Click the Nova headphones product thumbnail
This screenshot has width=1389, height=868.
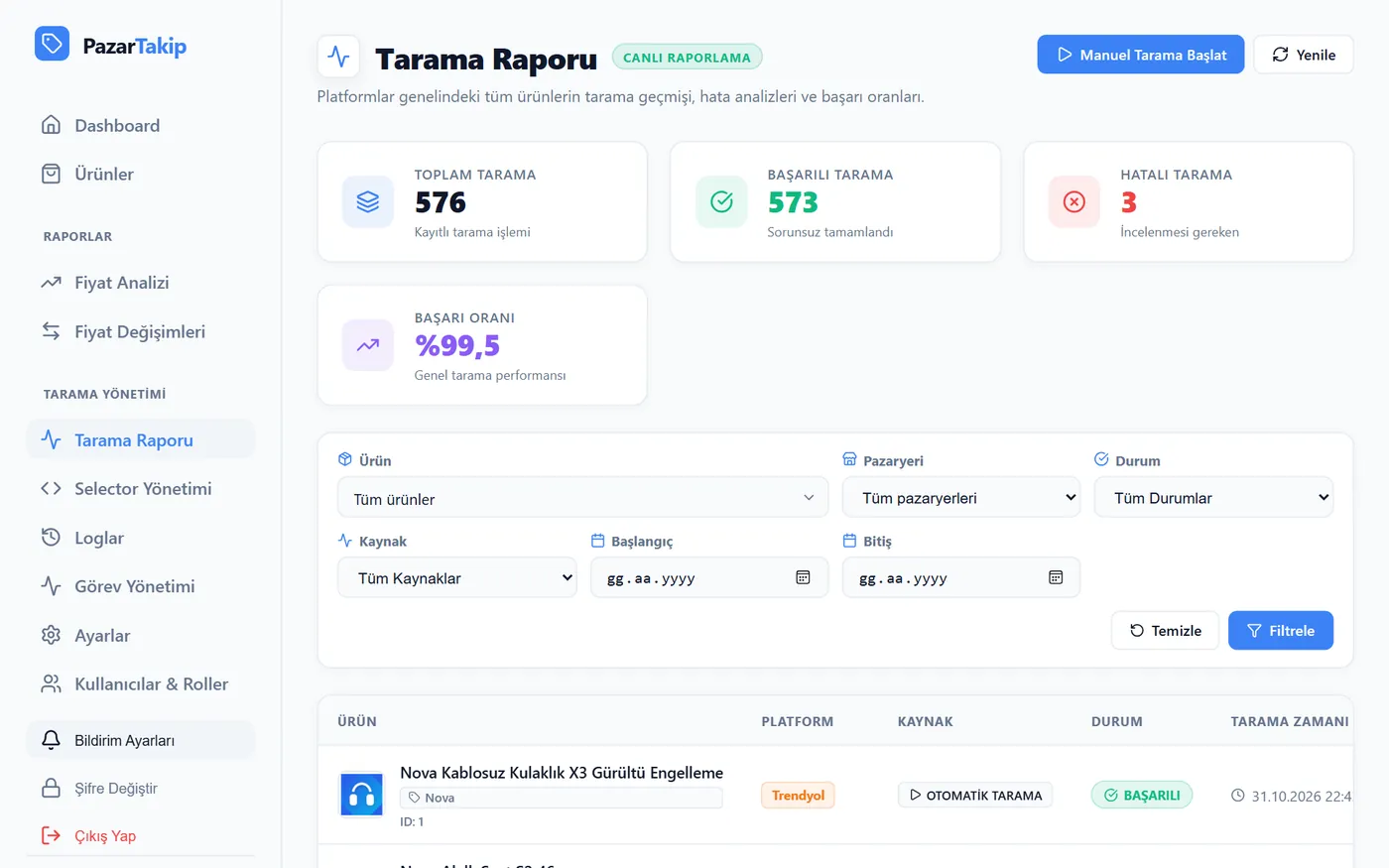[x=361, y=795]
